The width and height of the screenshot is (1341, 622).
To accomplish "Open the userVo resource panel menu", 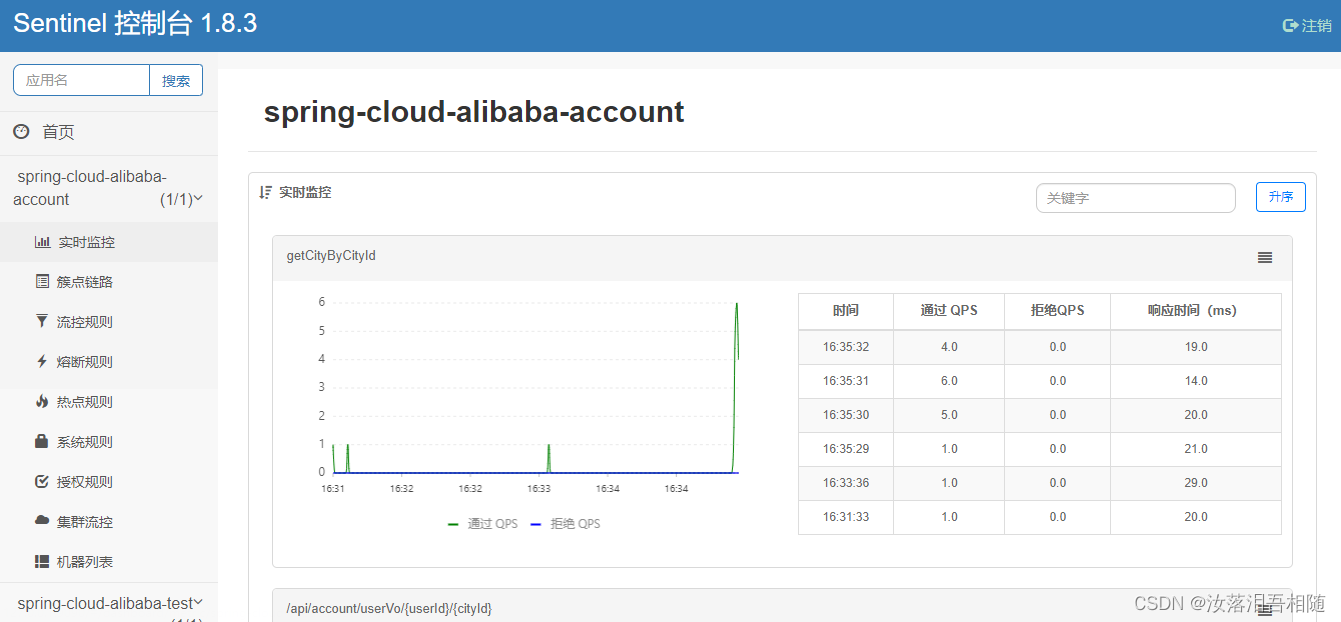I will click(x=1264, y=608).
